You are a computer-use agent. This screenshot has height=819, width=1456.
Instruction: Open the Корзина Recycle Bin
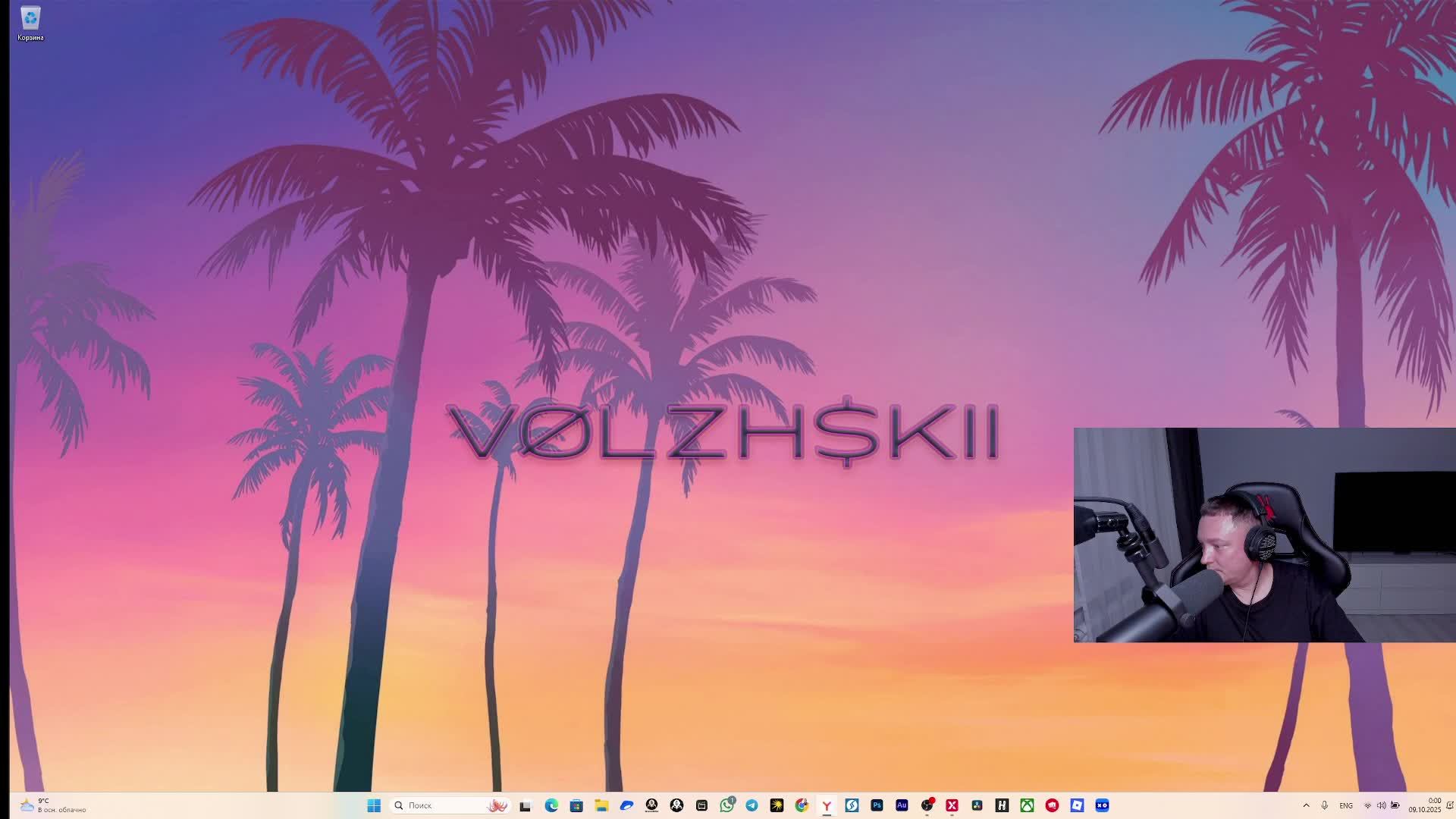(29, 17)
